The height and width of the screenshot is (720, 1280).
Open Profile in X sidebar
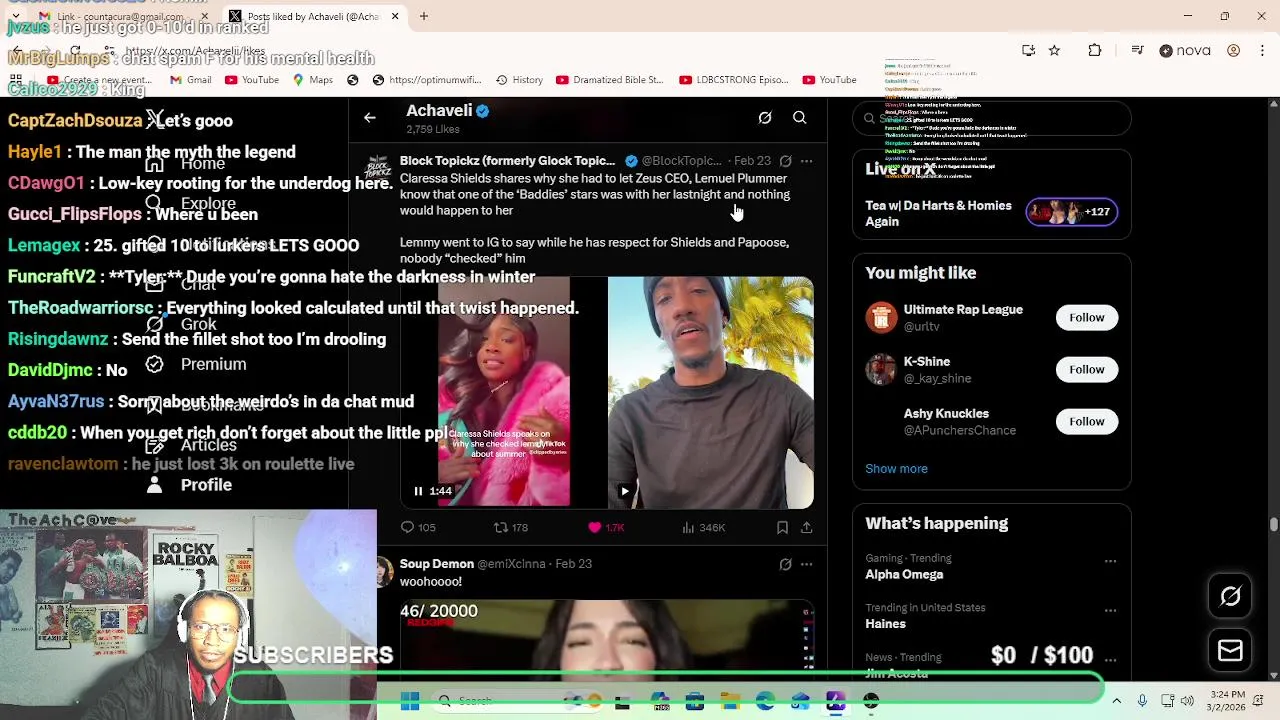click(189, 485)
